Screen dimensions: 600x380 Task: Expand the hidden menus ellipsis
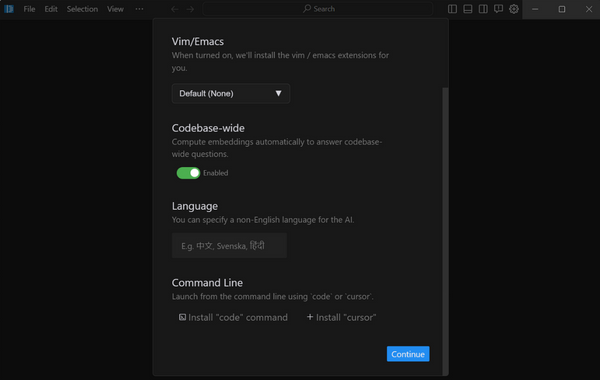tap(139, 9)
